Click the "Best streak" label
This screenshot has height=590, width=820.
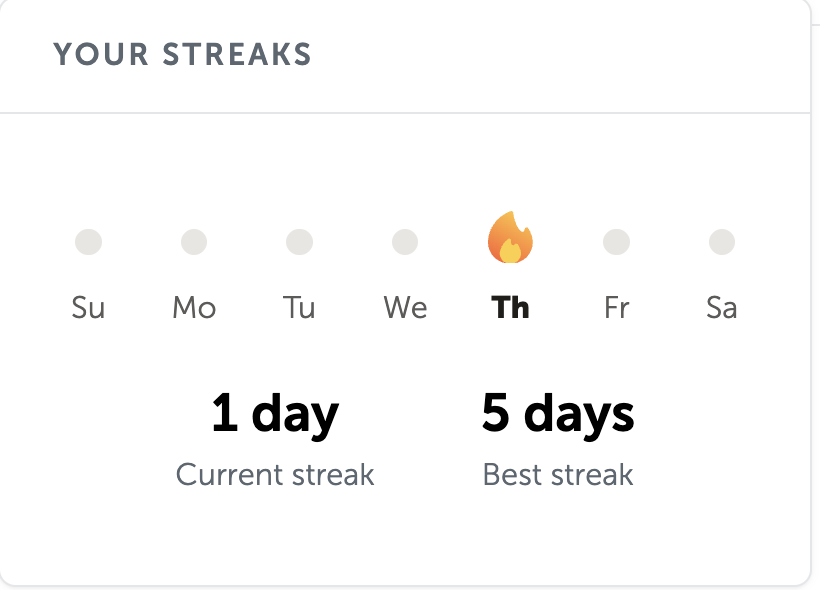pyautogui.click(x=558, y=474)
